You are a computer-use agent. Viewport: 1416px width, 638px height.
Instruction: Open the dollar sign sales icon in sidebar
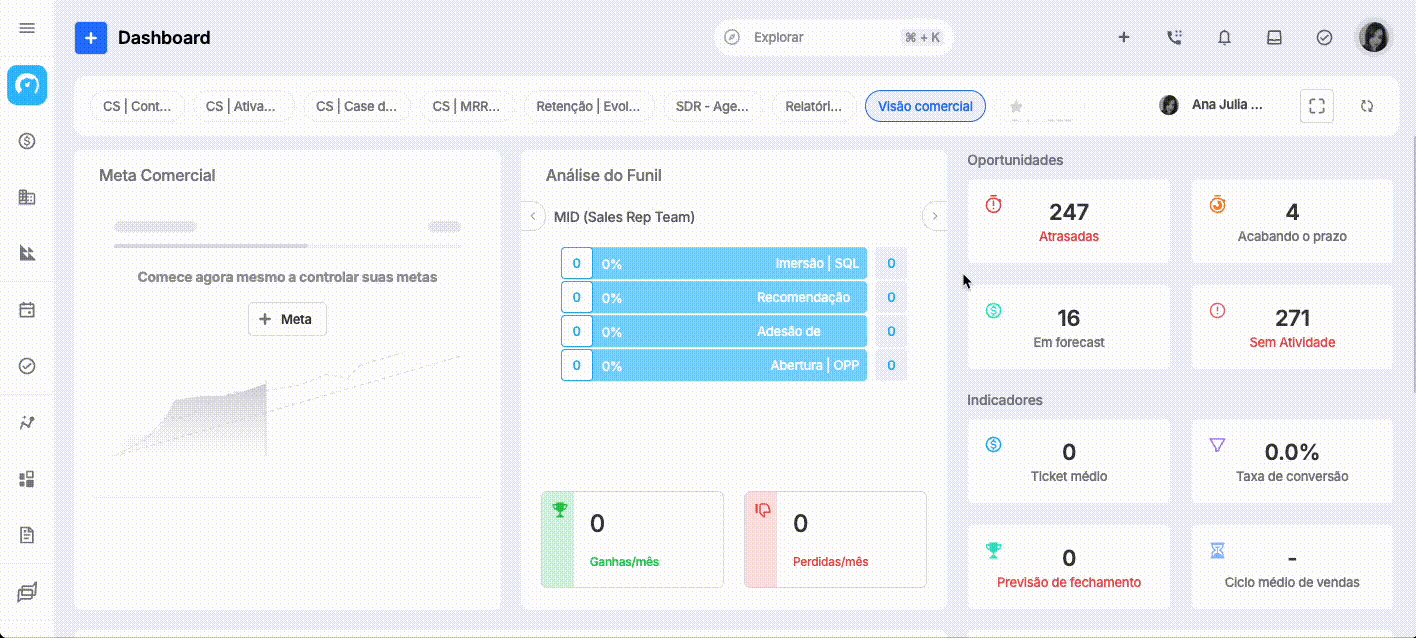pyautogui.click(x=27, y=141)
